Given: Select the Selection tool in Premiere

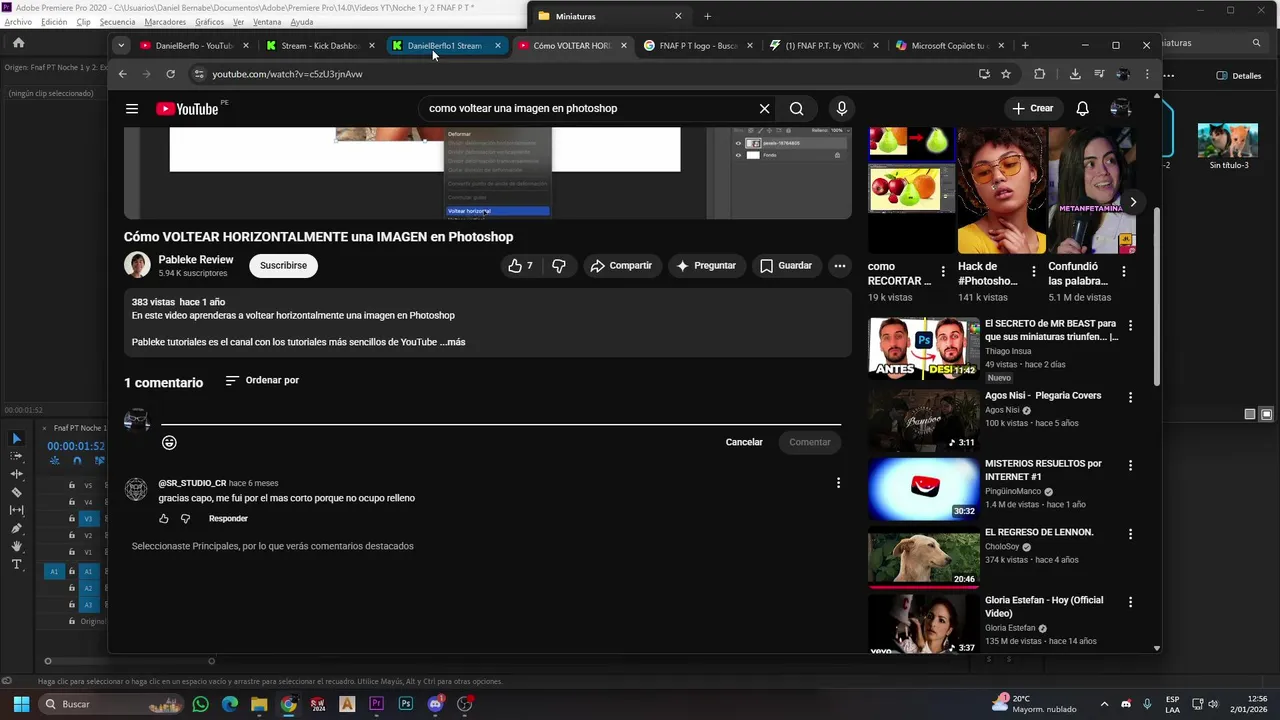Looking at the screenshot, I should 16,438.
